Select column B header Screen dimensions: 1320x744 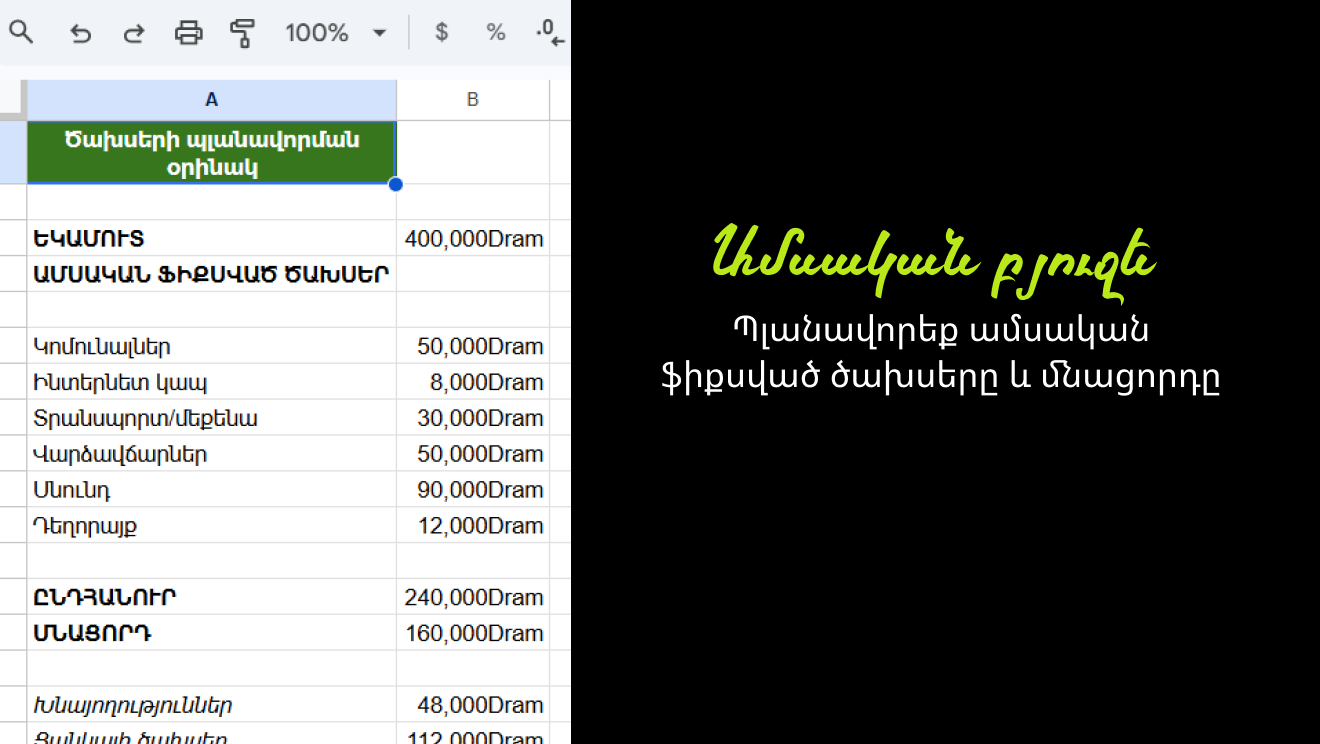(472, 99)
